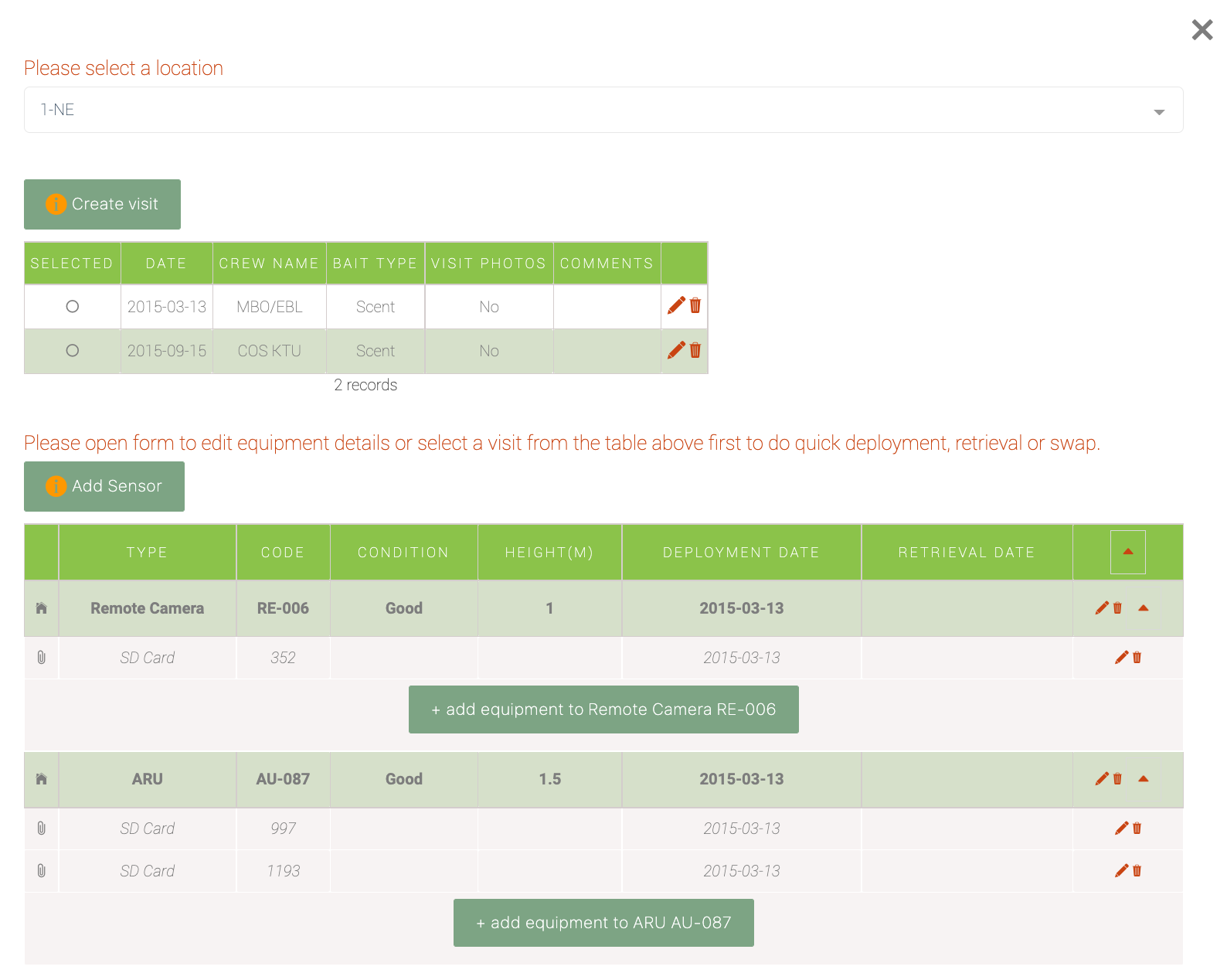Collapse all sensors using header arrow
This screenshot has height=980, width=1227.
point(1128,552)
